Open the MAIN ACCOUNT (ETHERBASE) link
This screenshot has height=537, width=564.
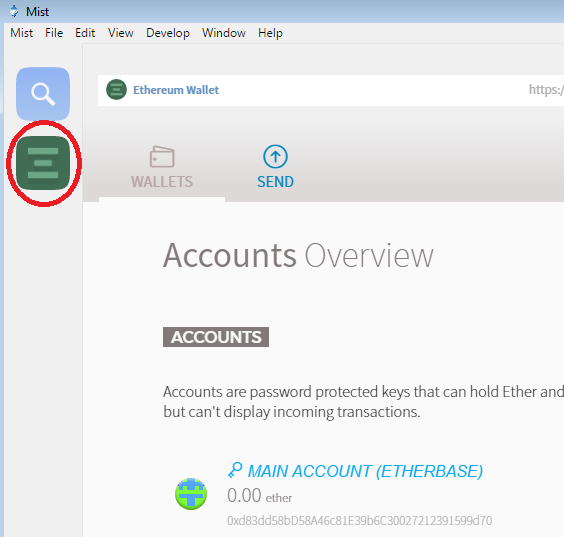click(x=365, y=471)
